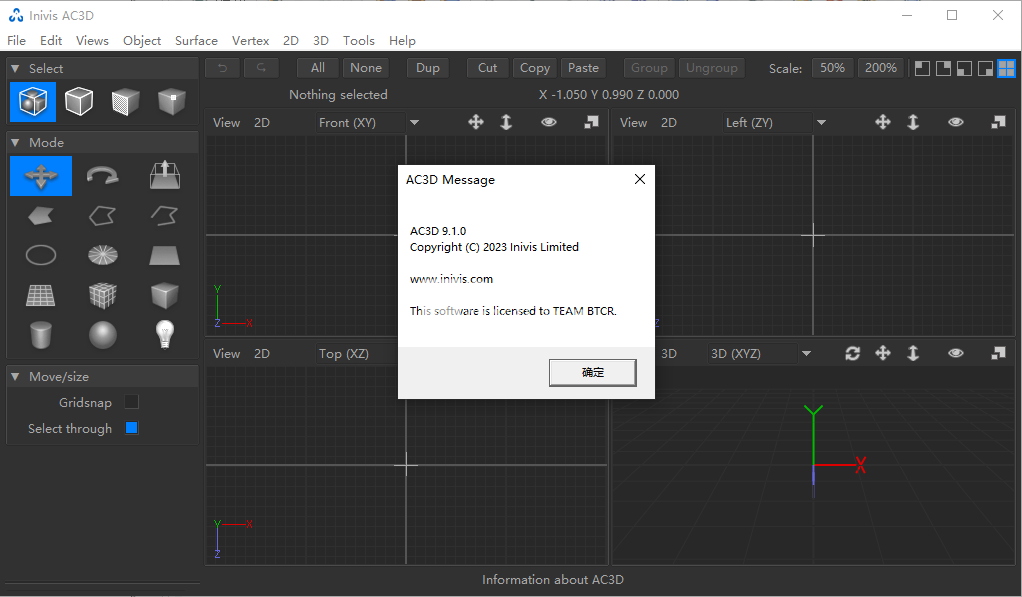Toggle eye visibility in Left view header
This screenshot has height=597, width=1022.
pyautogui.click(x=956, y=122)
